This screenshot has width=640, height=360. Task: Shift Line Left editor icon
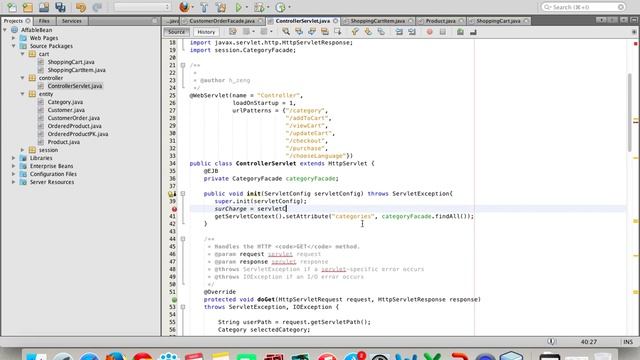(x=399, y=32)
